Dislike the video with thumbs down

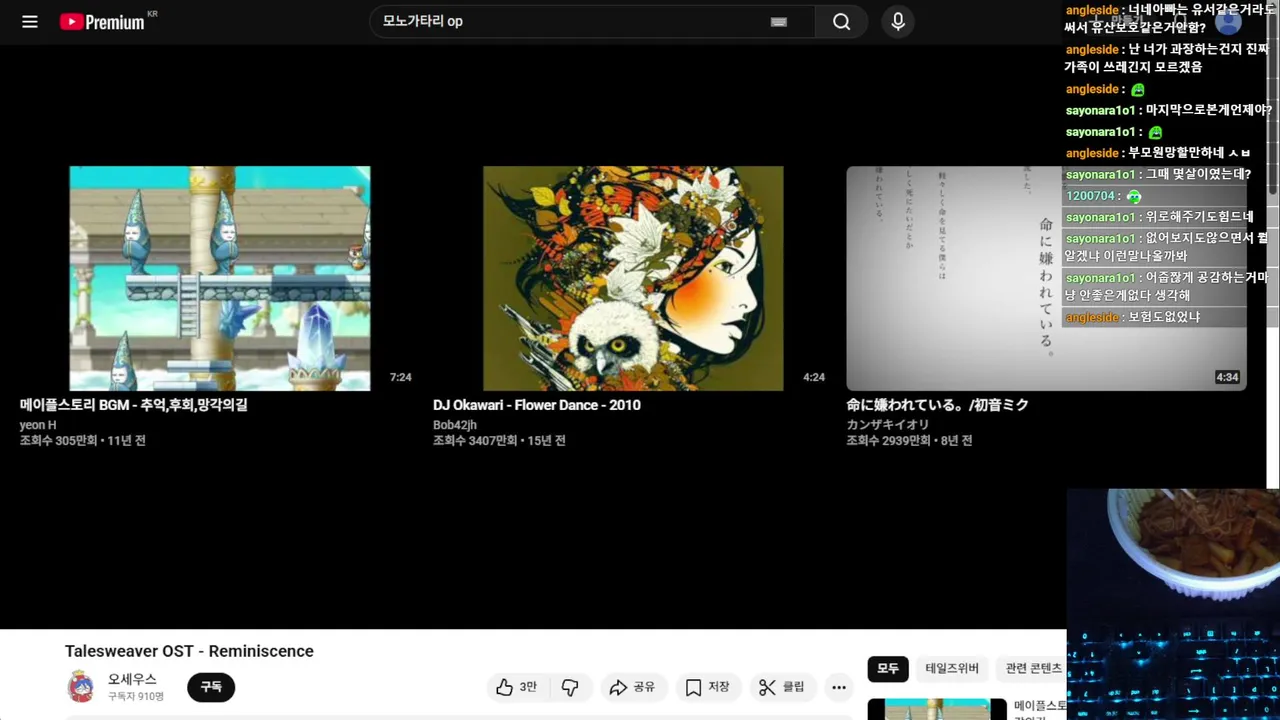pos(570,687)
